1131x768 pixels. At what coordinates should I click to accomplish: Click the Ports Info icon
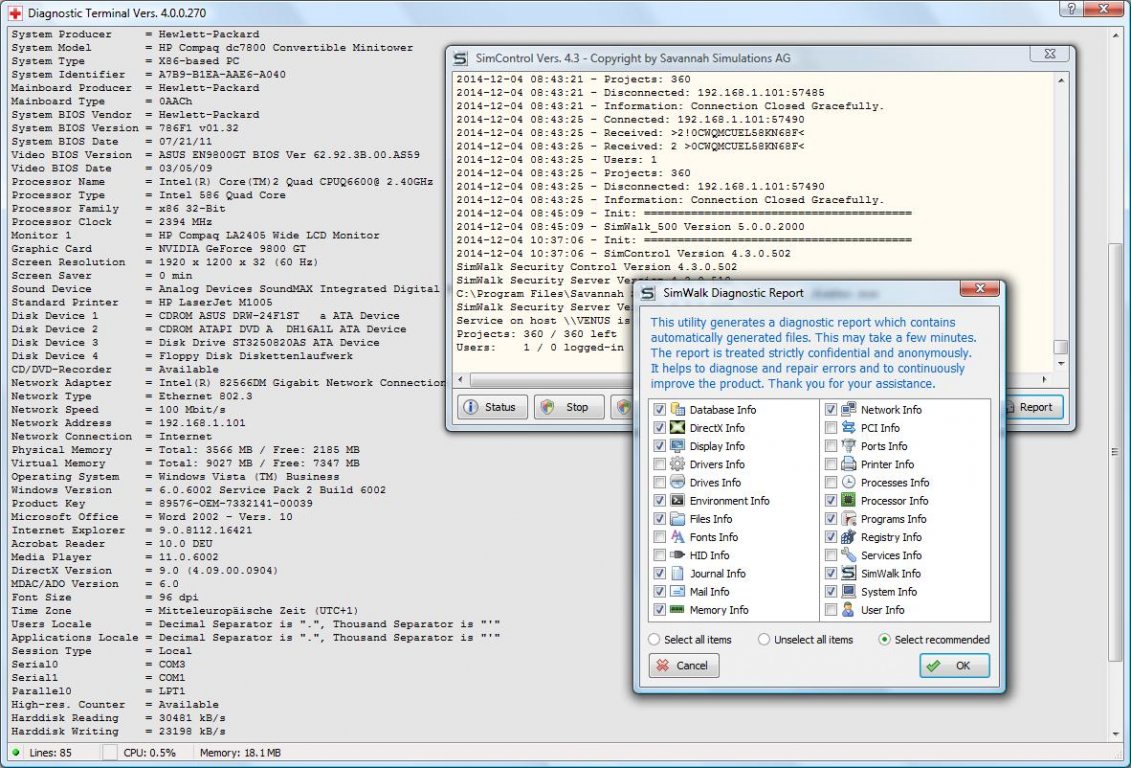tap(849, 446)
